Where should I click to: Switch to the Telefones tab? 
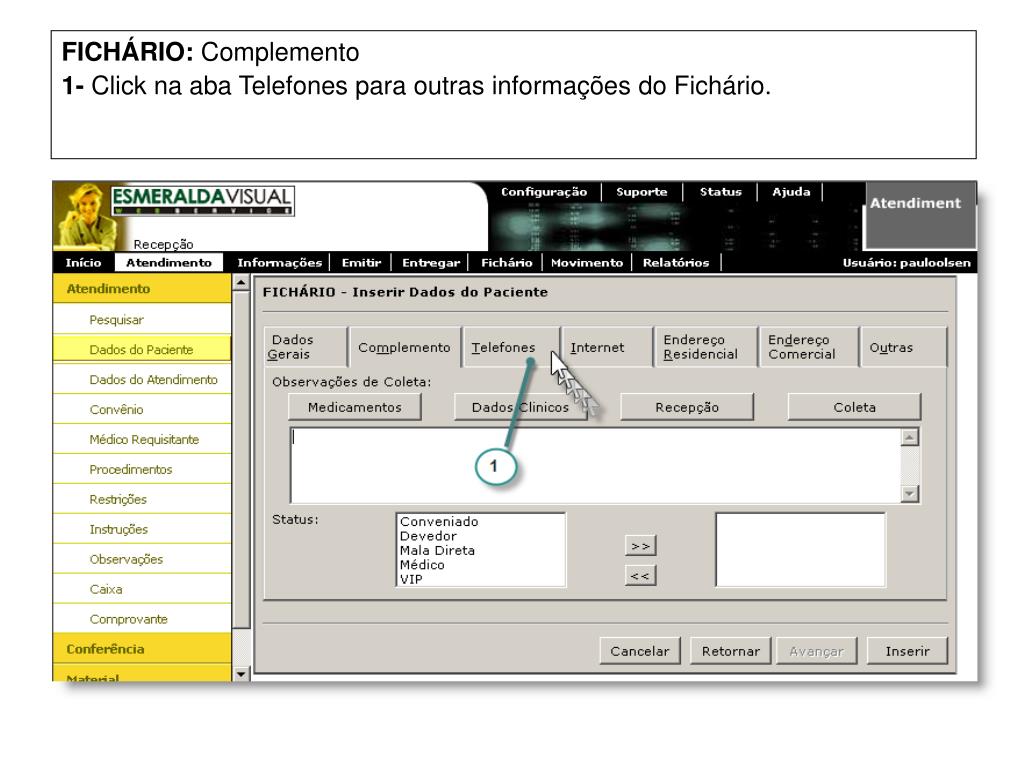(x=510, y=347)
